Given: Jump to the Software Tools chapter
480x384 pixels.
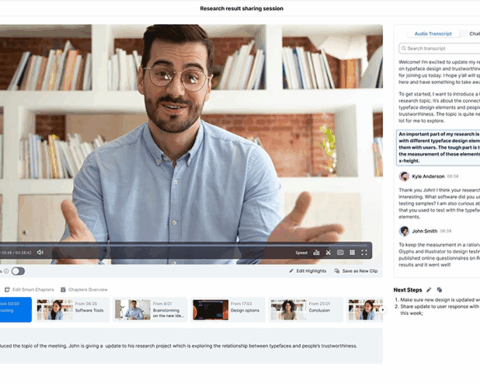Looking at the screenshot, I should (x=73, y=310).
